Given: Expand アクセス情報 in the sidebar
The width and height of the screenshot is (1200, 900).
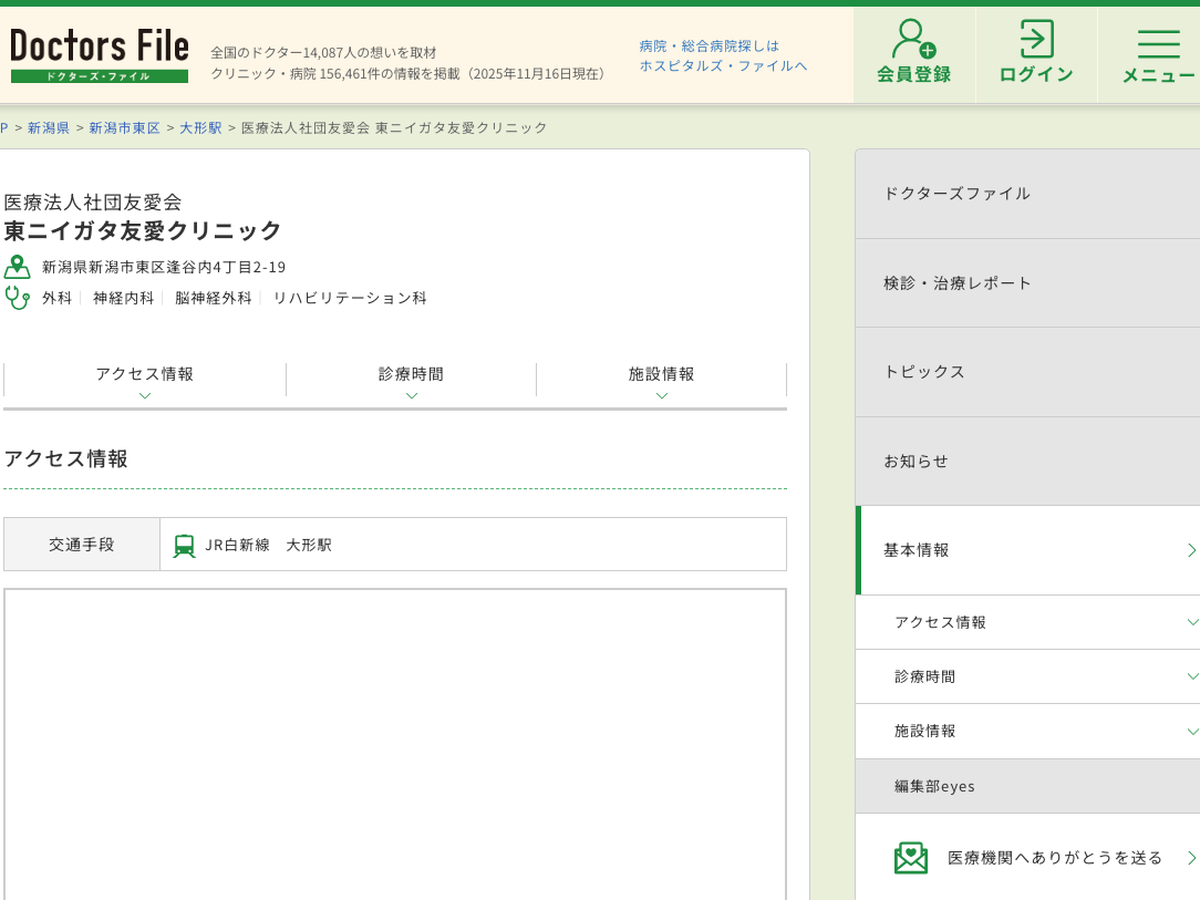Looking at the screenshot, I should [1027, 622].
